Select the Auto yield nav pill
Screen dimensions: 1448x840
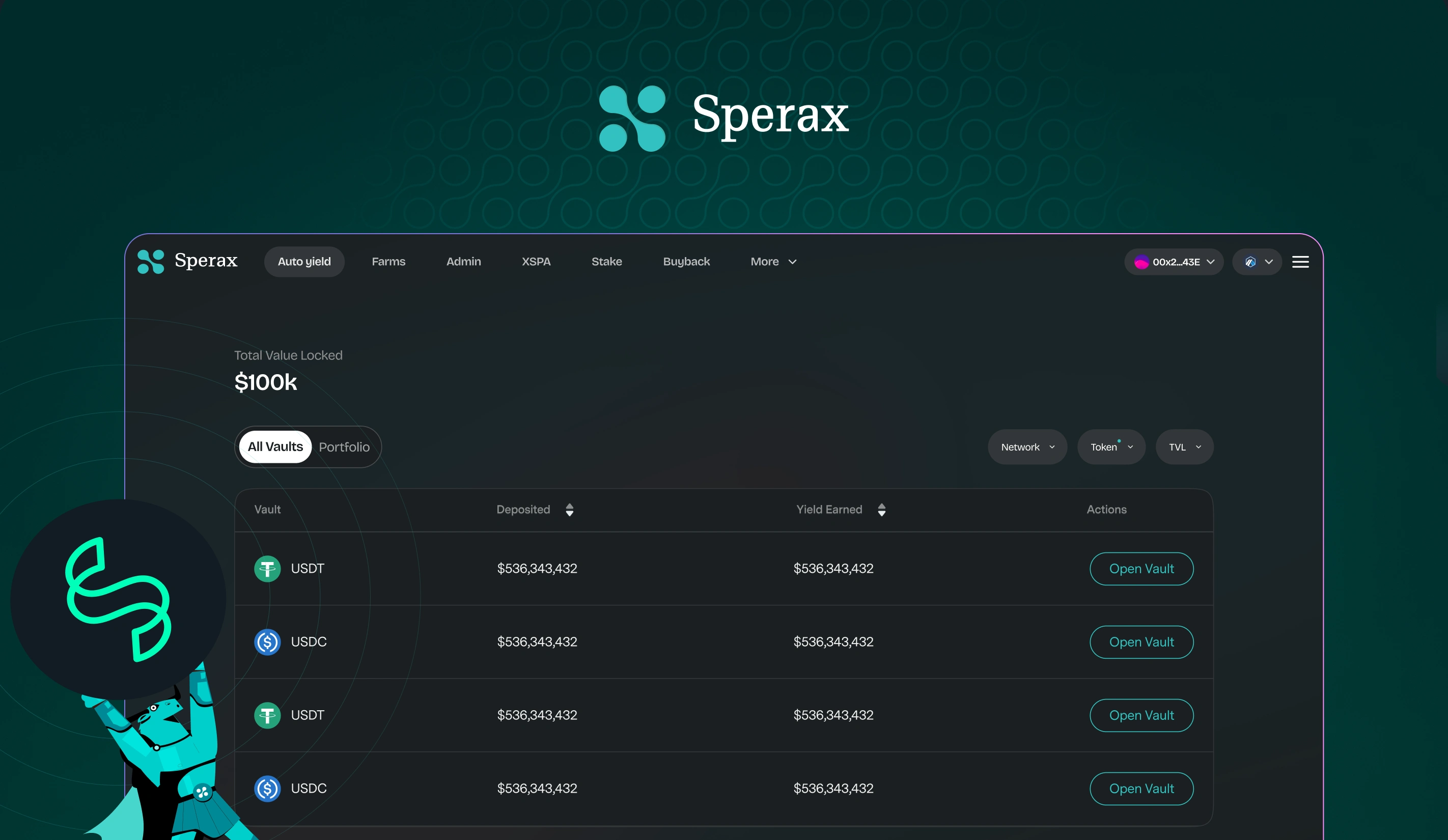pyautogui.click(x=304, y=262)
